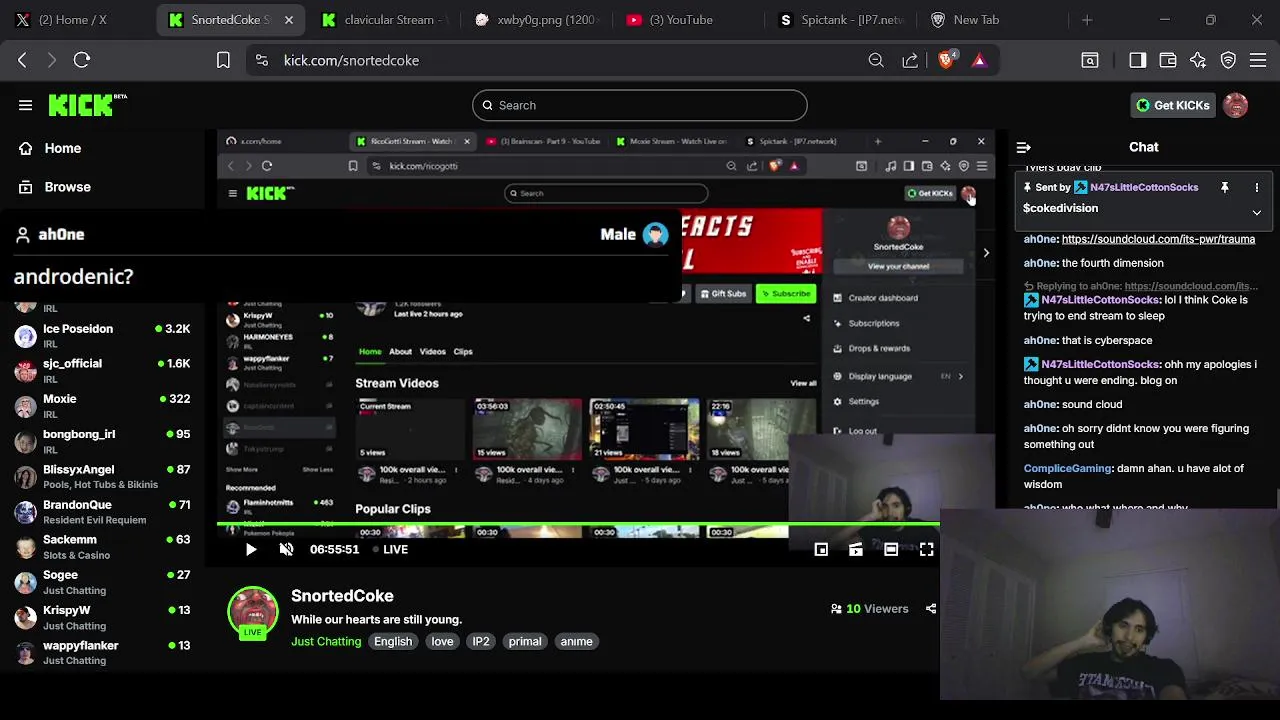The image size is (1280, 720).
Task: Toggle theater mode in the player
Action: coord(891,549)
